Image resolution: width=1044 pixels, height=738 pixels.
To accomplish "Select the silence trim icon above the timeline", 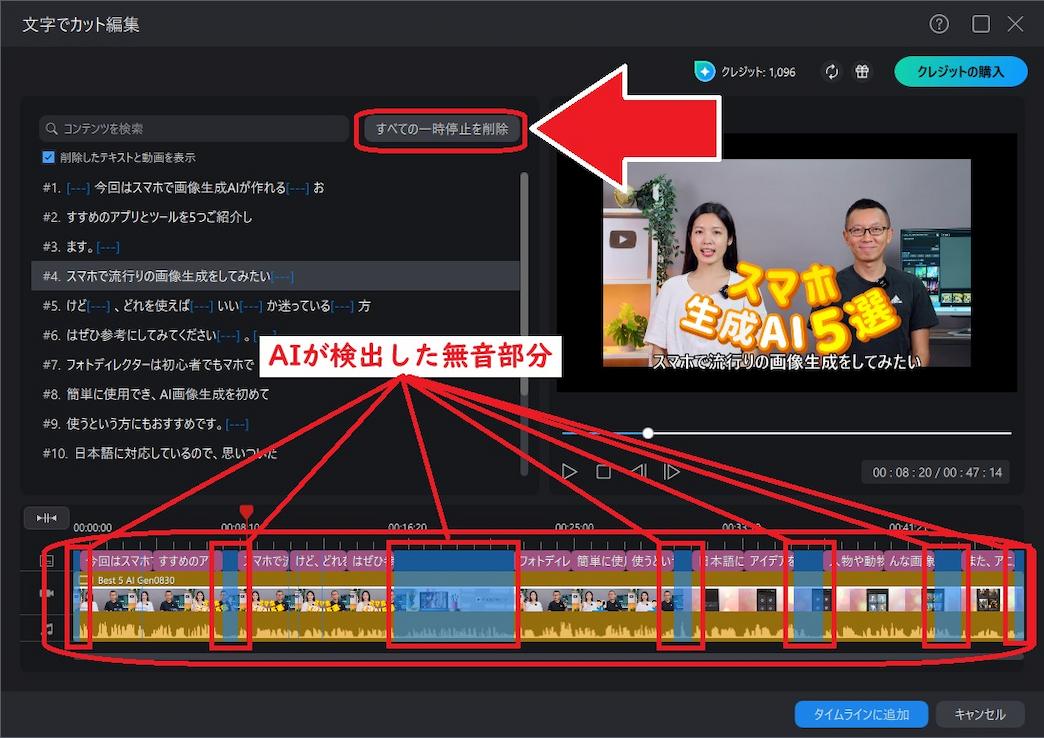I will (x=45, y=517).
